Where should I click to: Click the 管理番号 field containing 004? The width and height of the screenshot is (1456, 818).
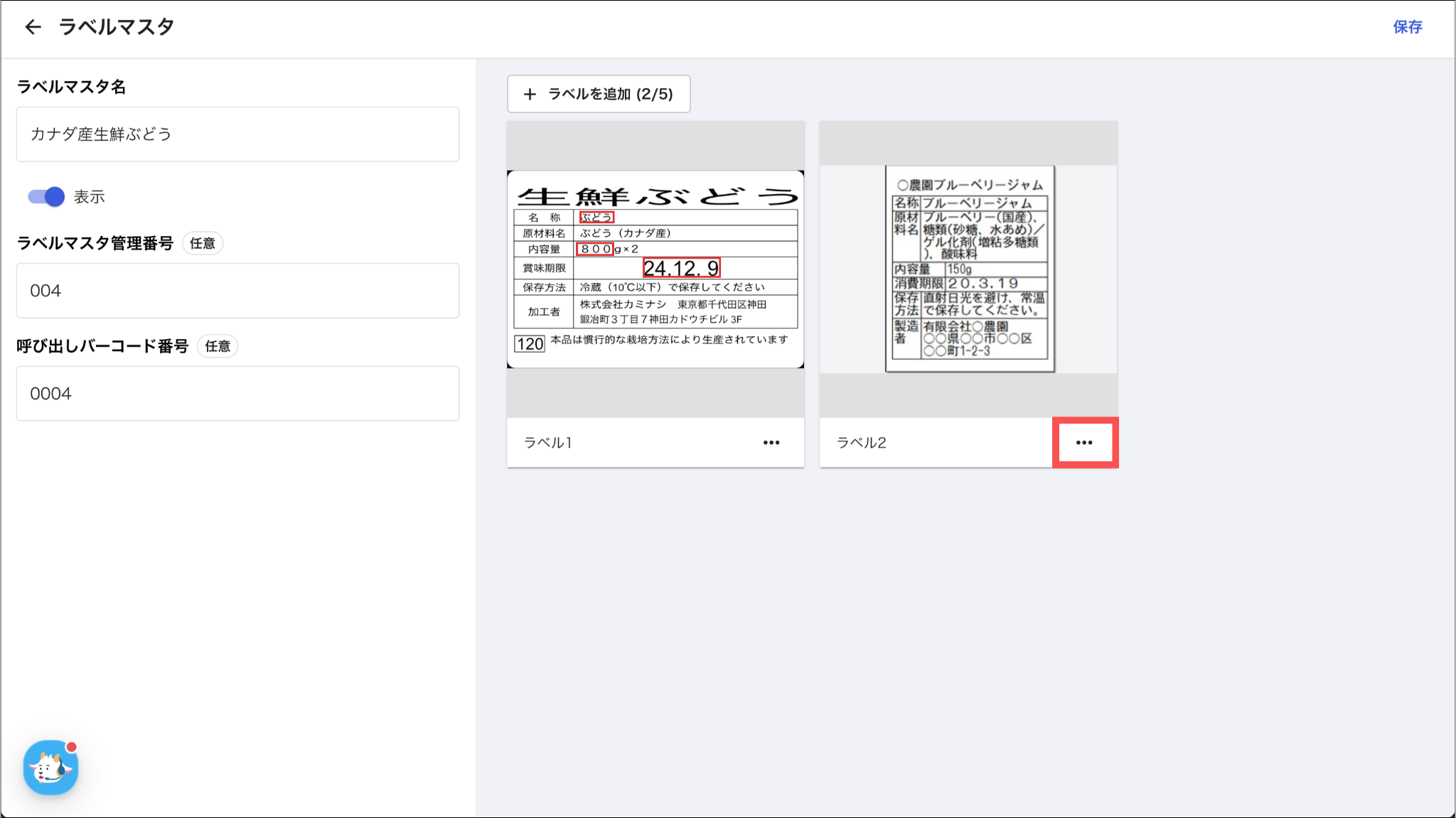237,291
